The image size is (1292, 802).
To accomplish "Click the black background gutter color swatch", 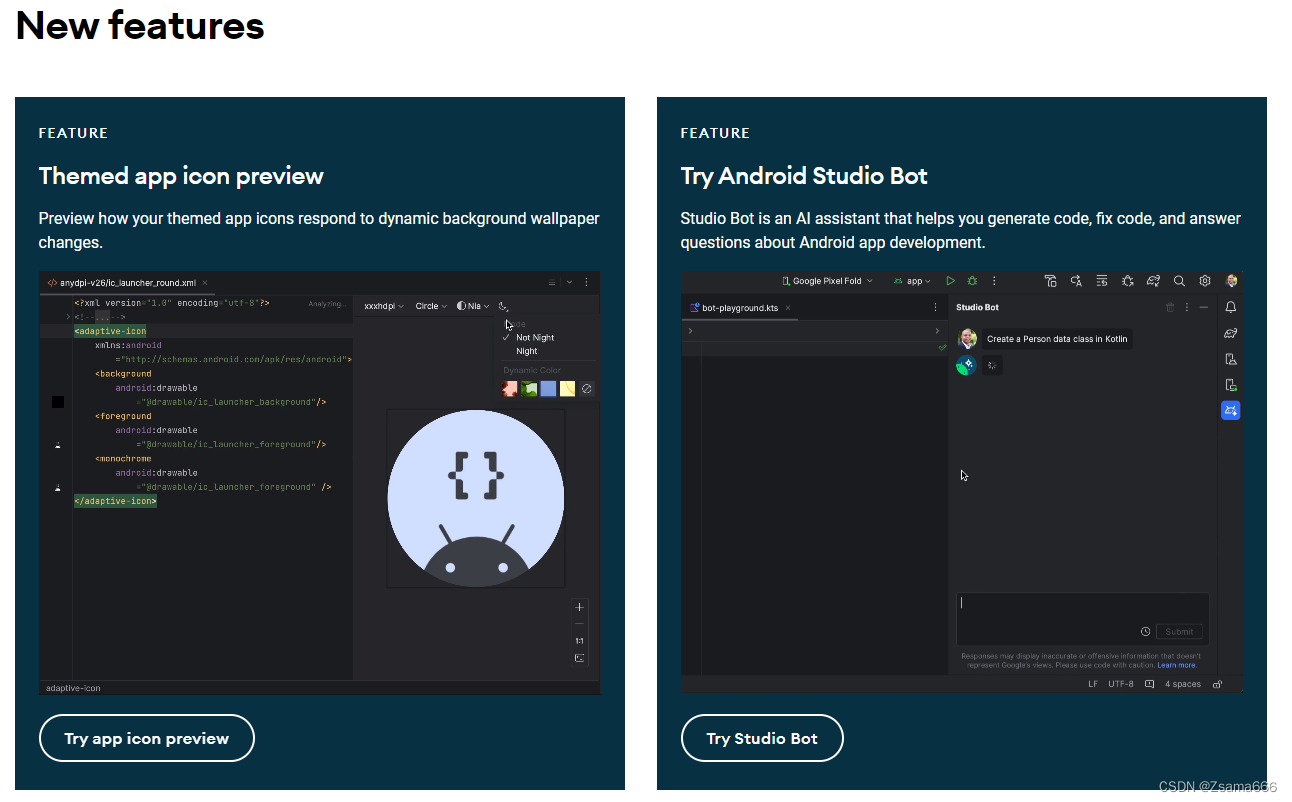I will pos(58,402).
